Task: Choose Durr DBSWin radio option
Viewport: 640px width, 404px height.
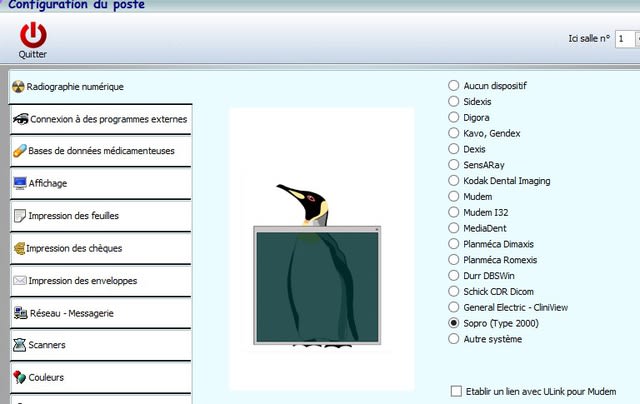Action: click(x=455, y=276)
